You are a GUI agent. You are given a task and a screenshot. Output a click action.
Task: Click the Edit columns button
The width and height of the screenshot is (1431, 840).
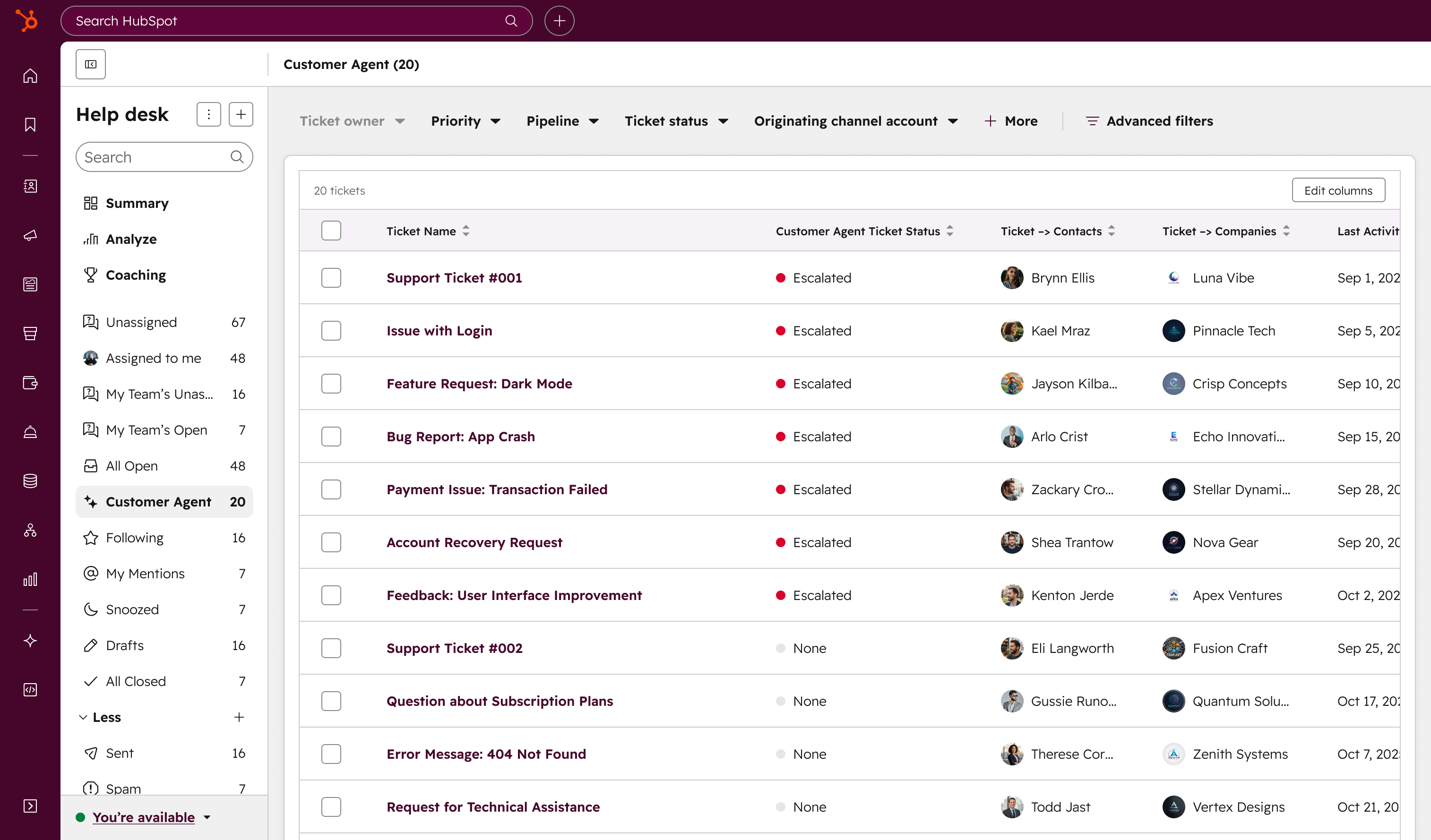1338,191
